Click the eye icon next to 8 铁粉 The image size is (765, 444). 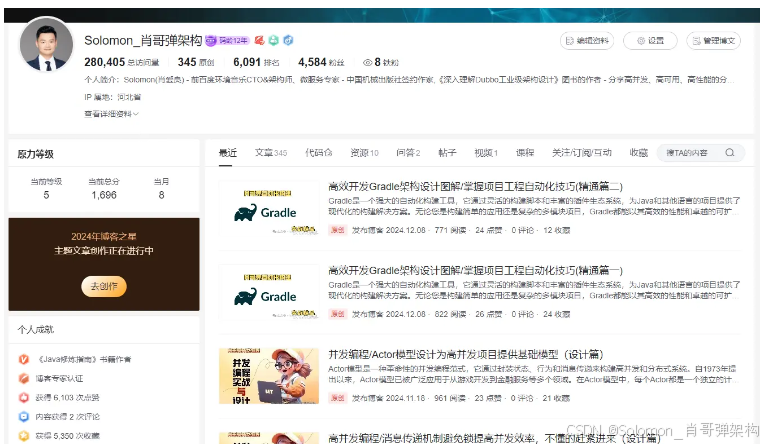[367, 62]
